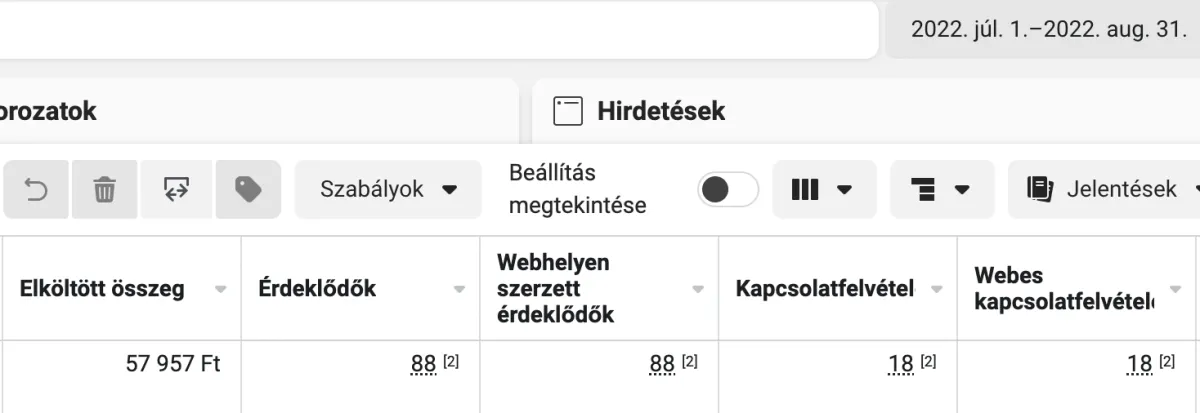Click the undo arrow icon
The height and width of the screenshot is (413, 1200).
click(36, 189)
